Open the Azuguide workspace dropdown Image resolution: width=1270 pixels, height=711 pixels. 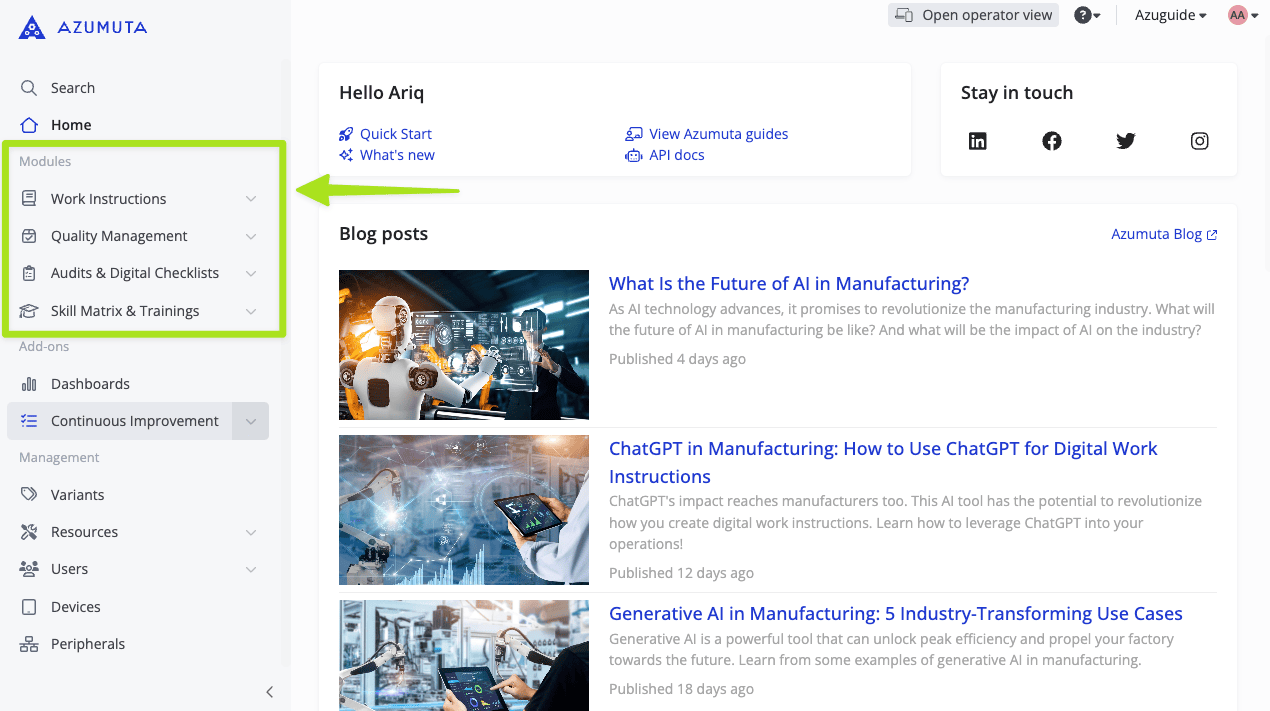point(1170,15)
